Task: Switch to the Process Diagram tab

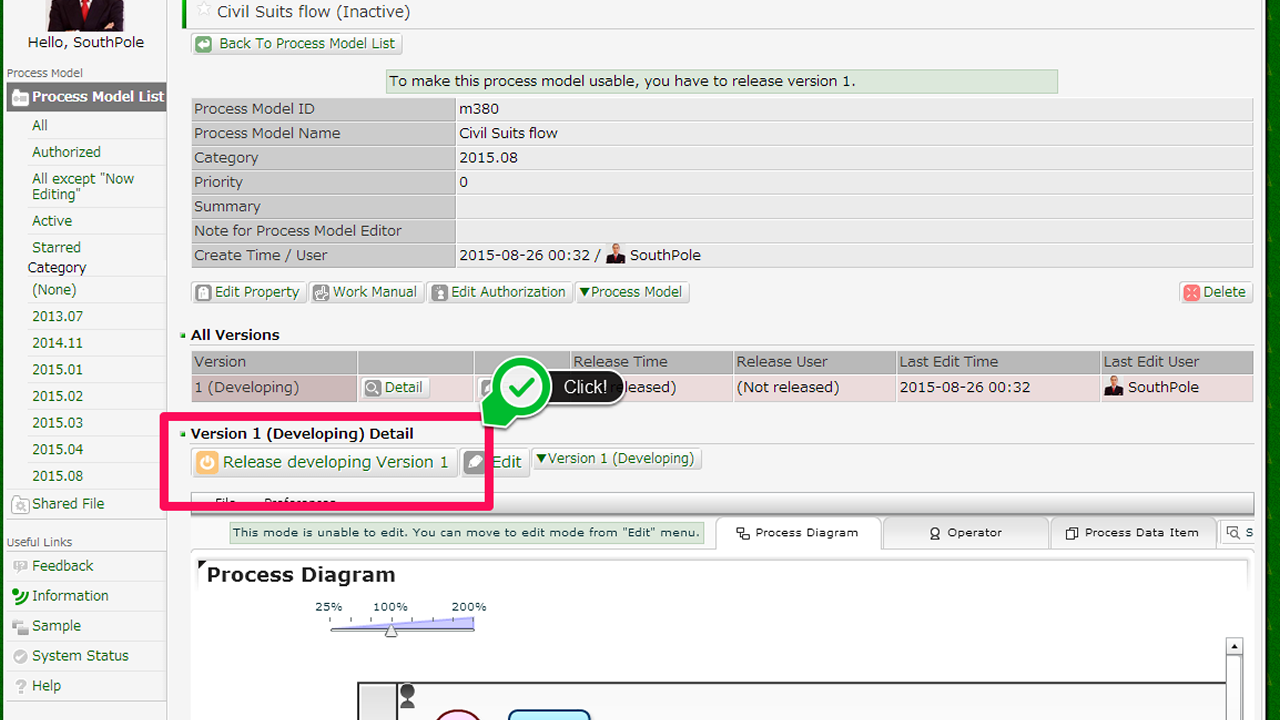Action: tap(797, 533)
